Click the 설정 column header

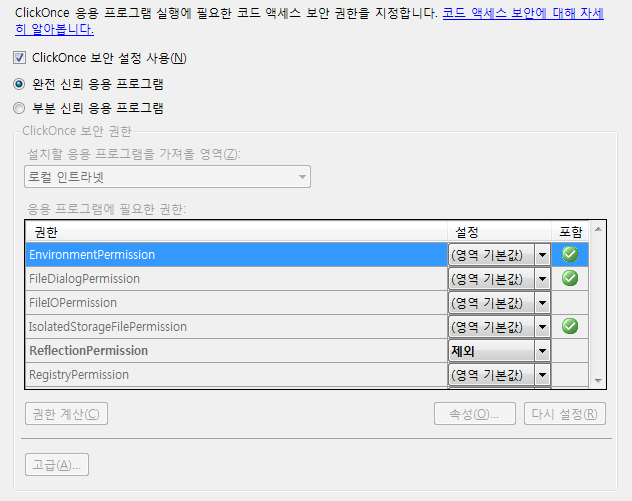click(x=499, y=232)
